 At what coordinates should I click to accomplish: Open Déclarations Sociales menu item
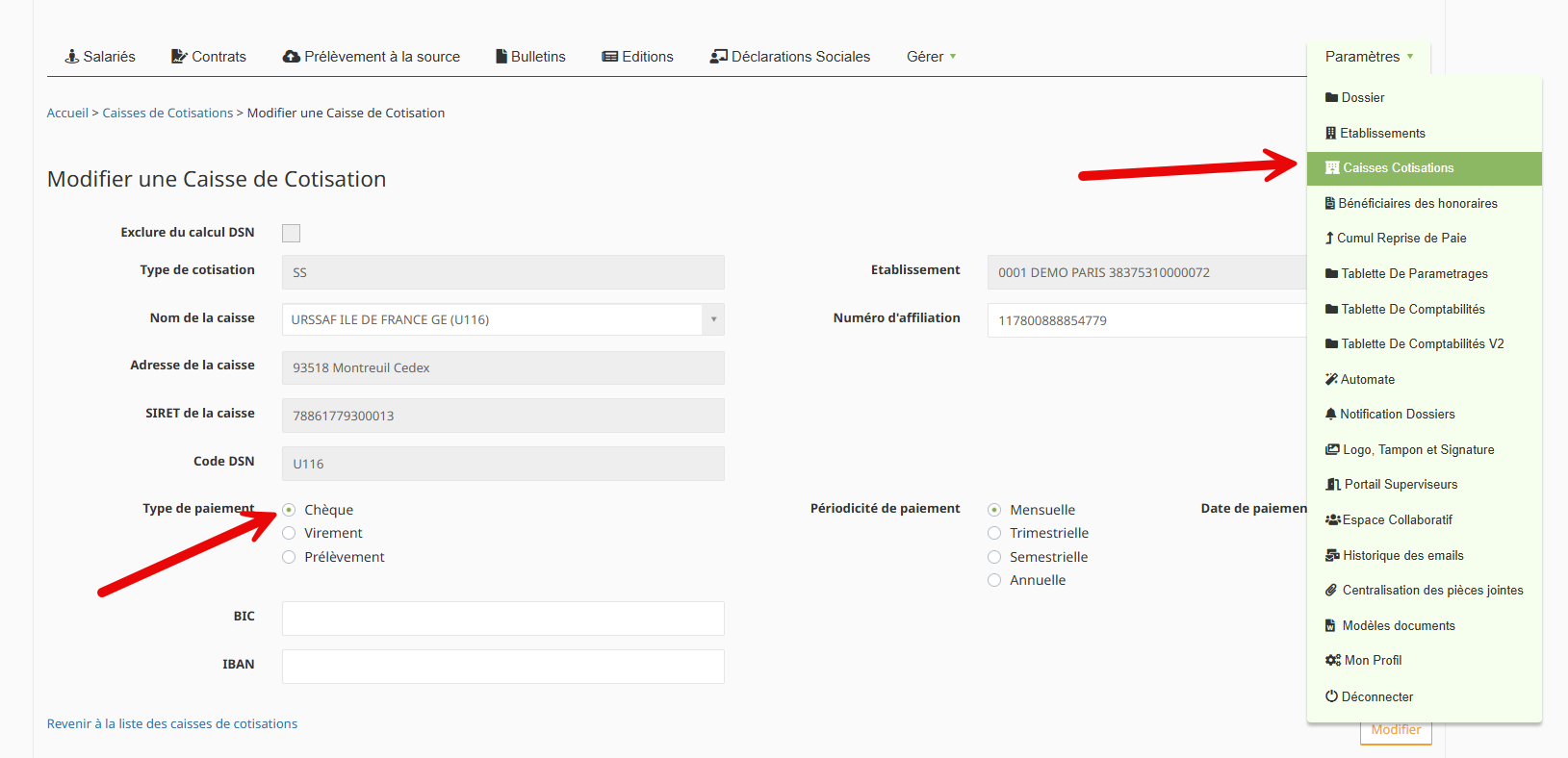(790, 57)
